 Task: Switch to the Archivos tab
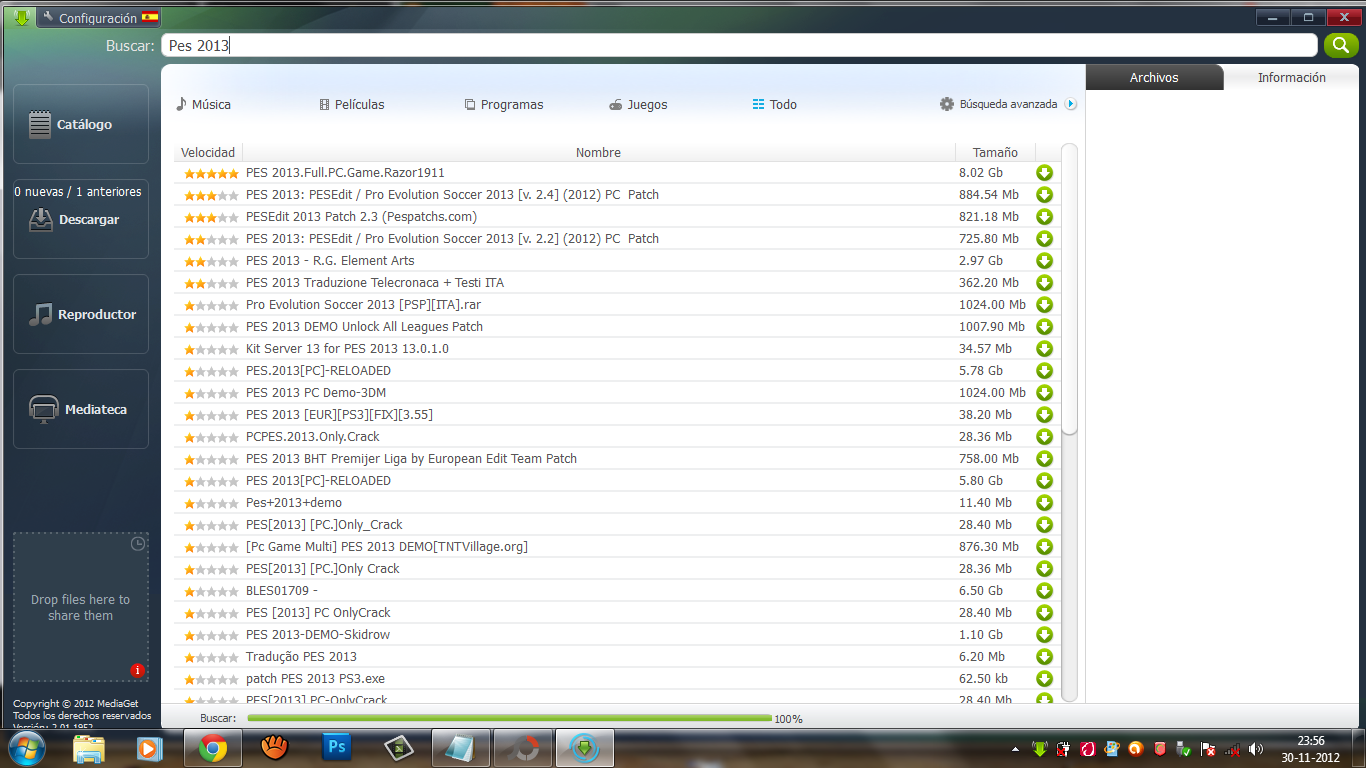pyautogui.click(x=1154, y=78)
